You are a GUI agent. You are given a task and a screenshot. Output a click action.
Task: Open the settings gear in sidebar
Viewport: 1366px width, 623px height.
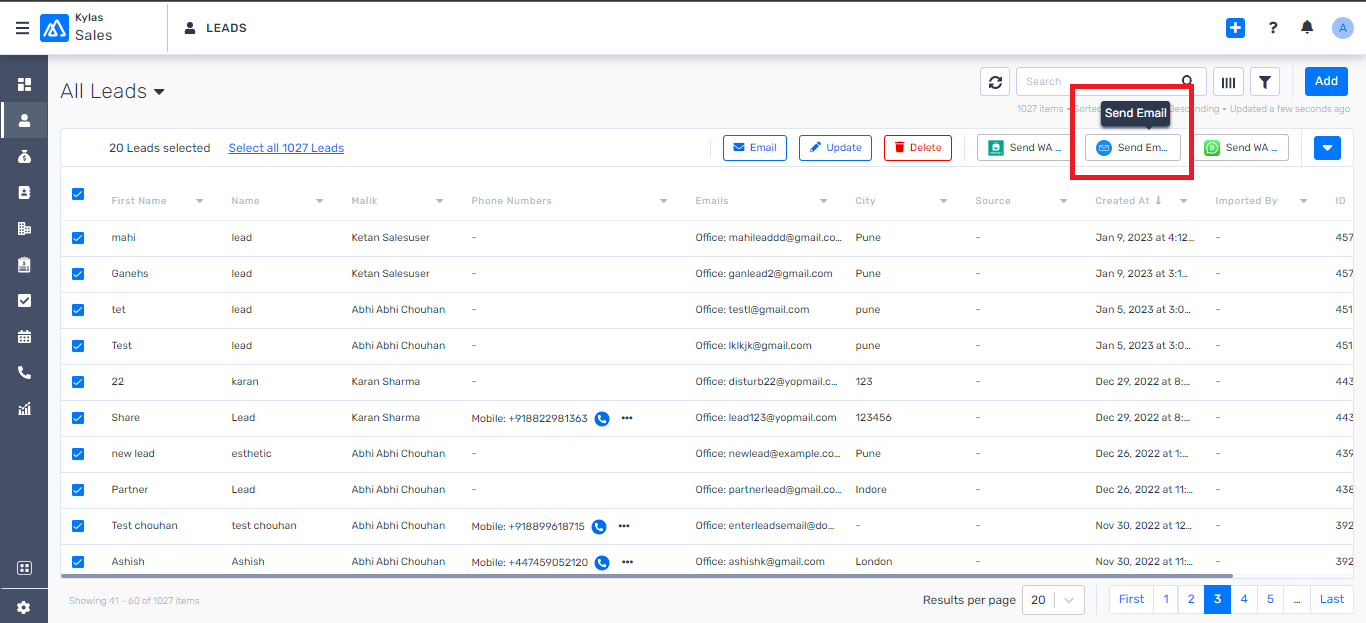pyautogui.click(x=24, y=607)
